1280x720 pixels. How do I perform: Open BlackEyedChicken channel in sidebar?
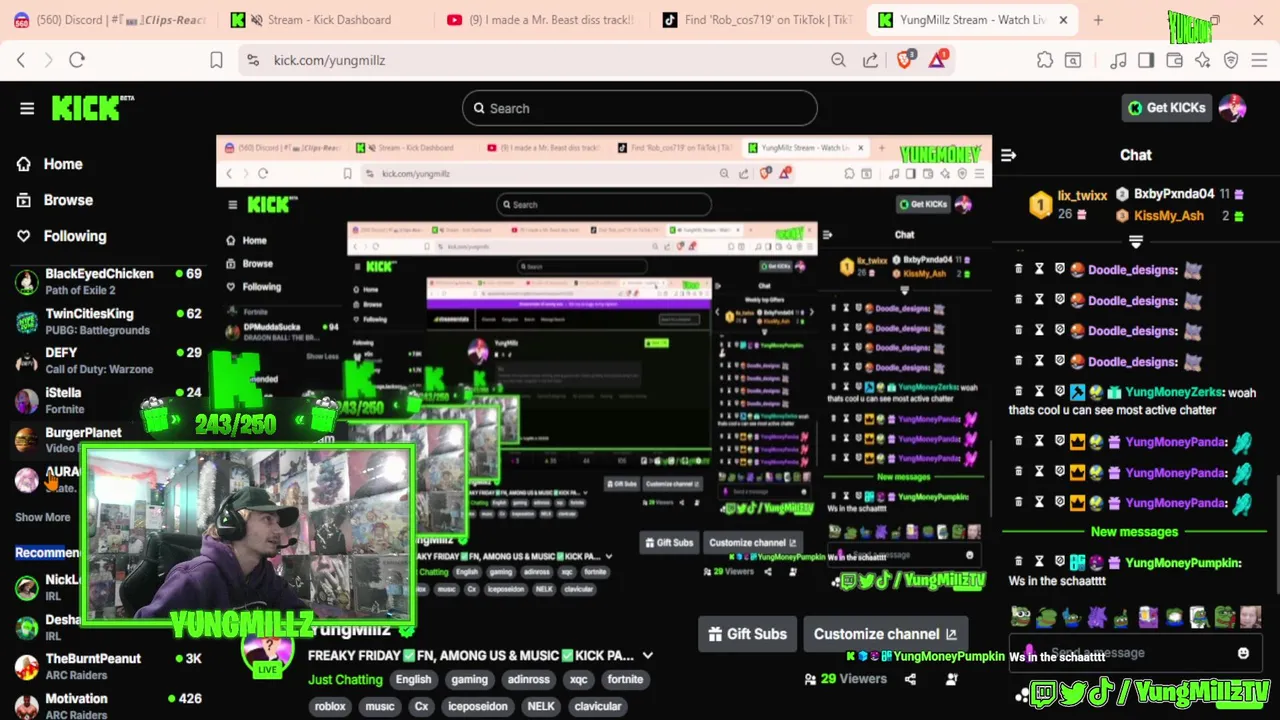[x=108, y=282]
